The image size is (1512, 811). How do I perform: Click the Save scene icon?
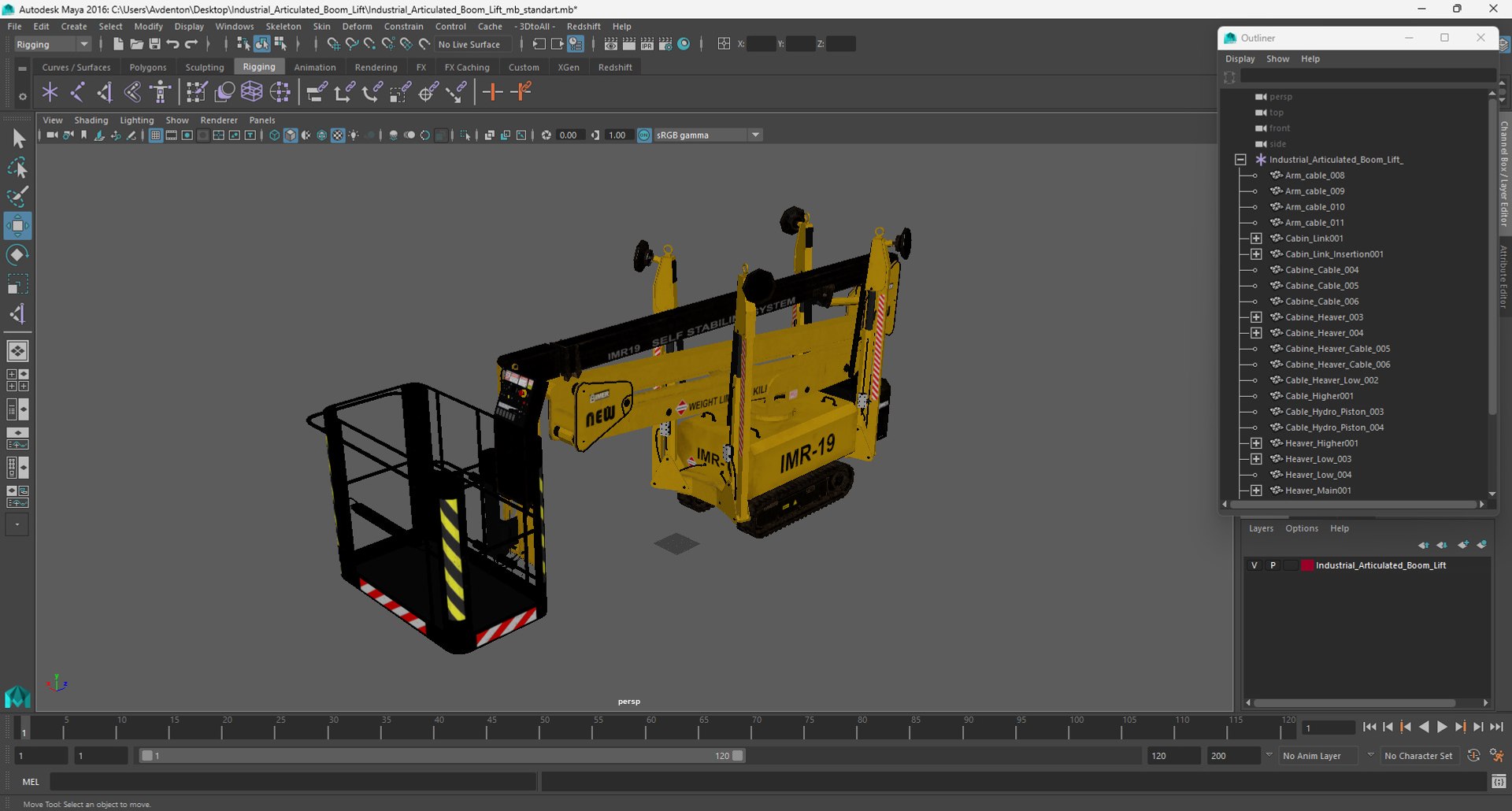tap(154, 44)
